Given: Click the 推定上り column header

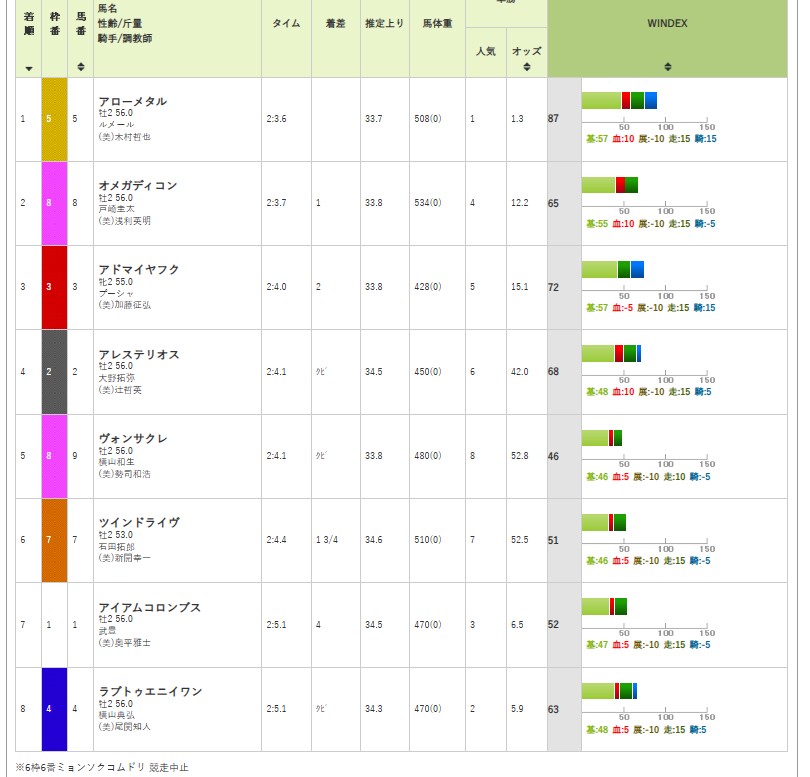Looking at the screenshot, I should (x=384, y=23).
